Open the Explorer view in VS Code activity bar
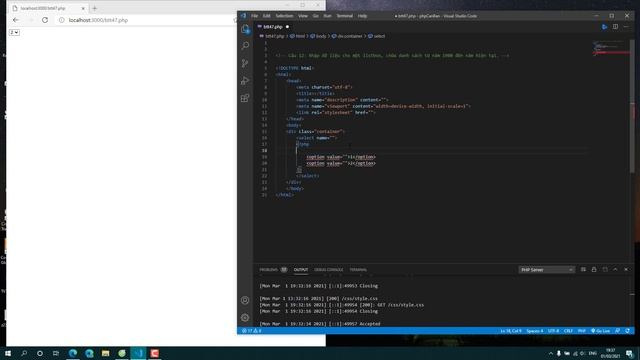 (245, 29)
